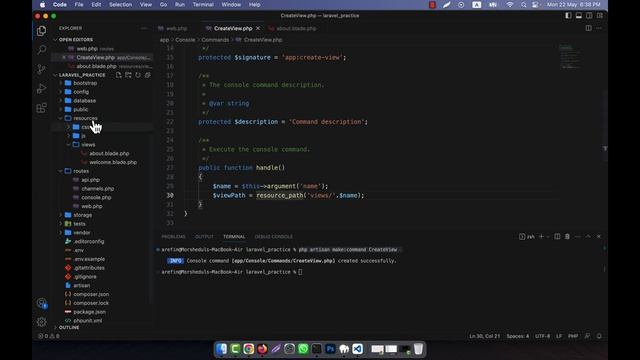The height and width of the screenshot is (360, 640).
Task: Open the Source Control view
Action: (x=41, y=69)
